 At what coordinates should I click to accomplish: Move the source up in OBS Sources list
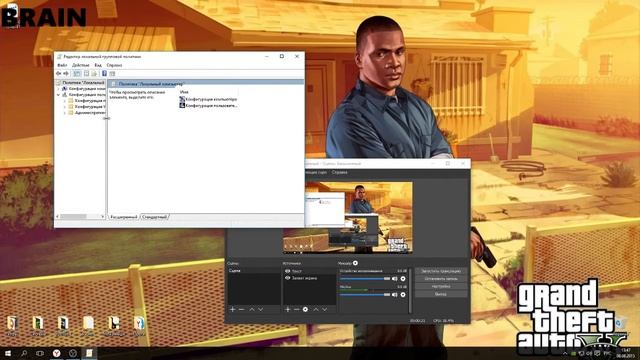pos(316,309)
